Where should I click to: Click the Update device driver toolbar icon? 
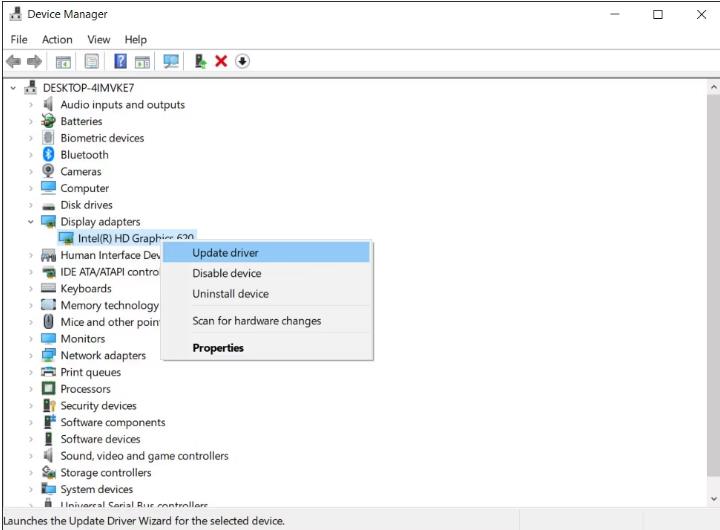click(x=200, y=61)
